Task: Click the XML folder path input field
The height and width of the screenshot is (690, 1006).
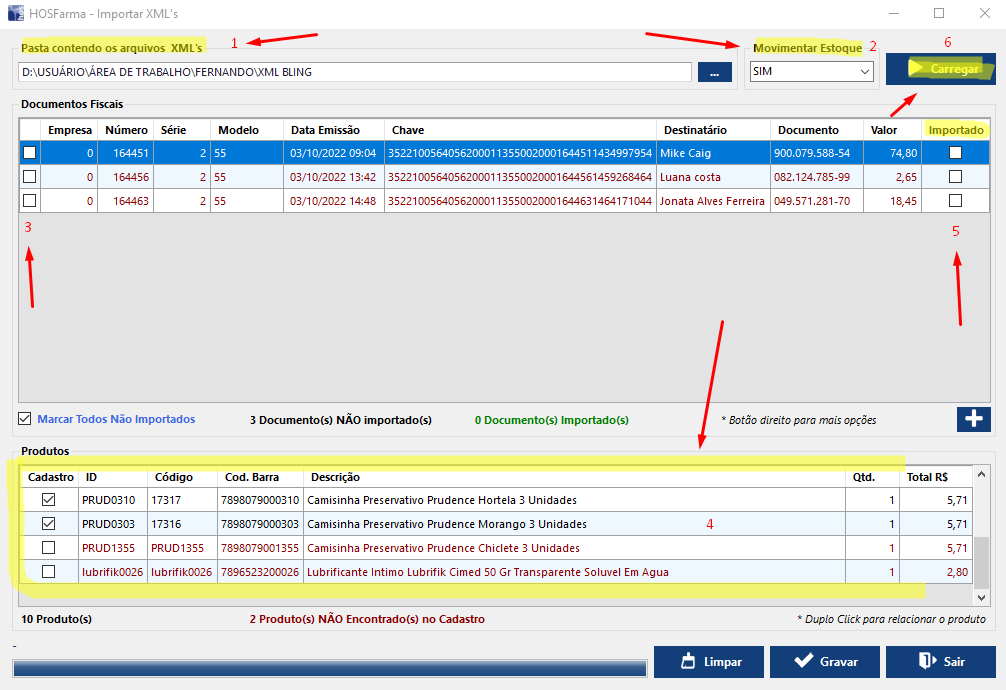Action: click(354, 72)
